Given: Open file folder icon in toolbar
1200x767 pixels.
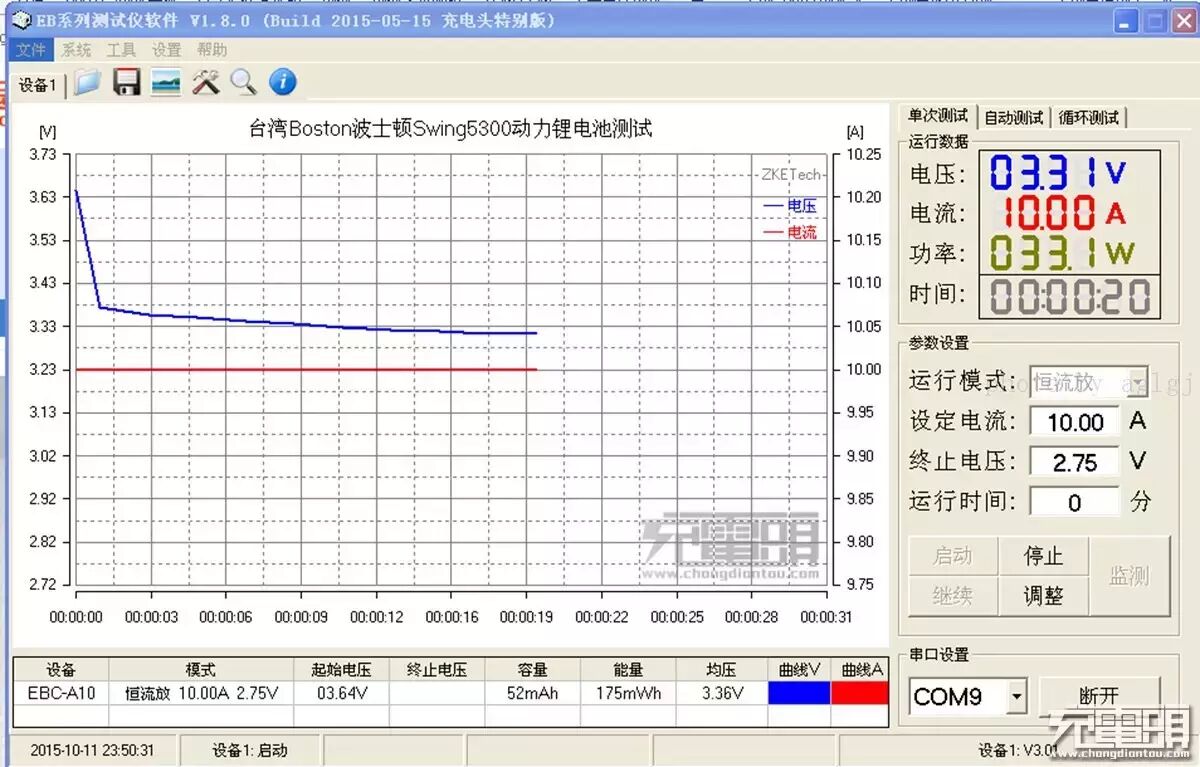Looking at the screenshot, I should click(87, 82).
